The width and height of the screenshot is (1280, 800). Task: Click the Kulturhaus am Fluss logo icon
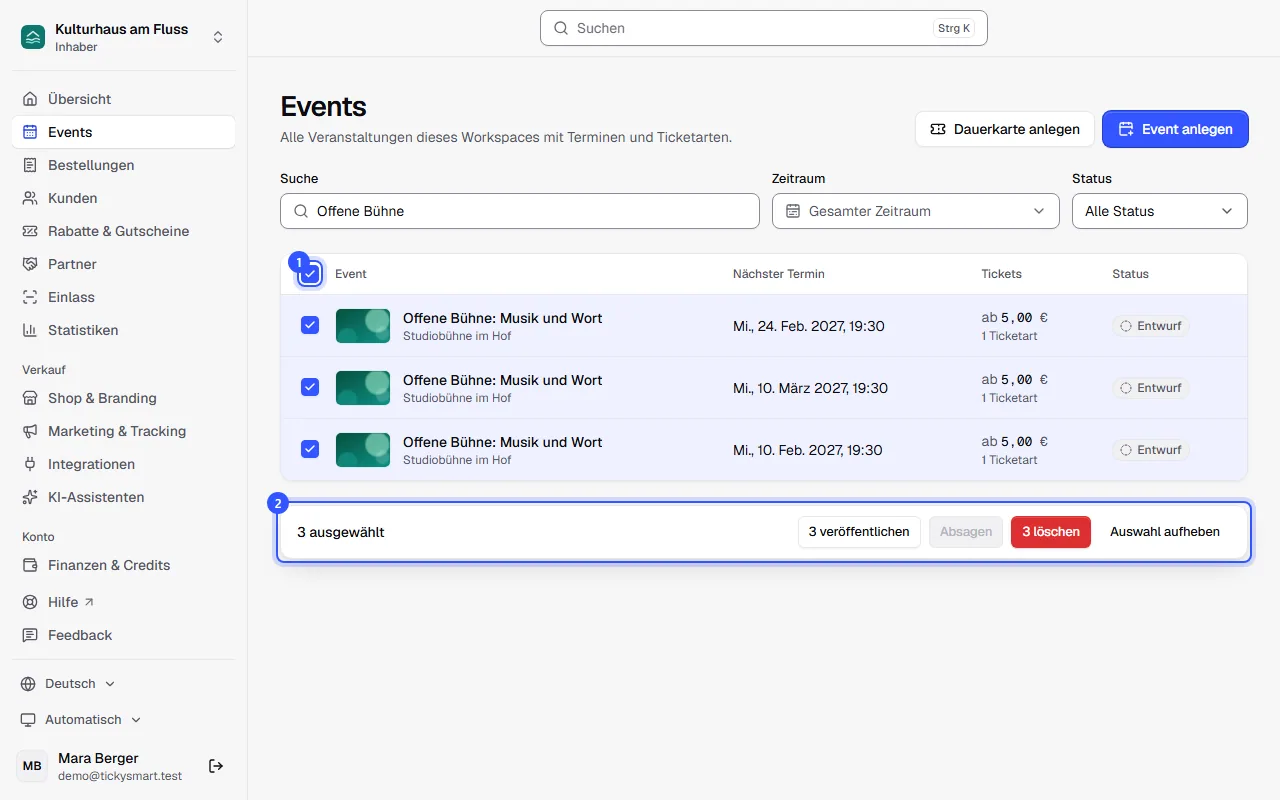tap(33, 38)
